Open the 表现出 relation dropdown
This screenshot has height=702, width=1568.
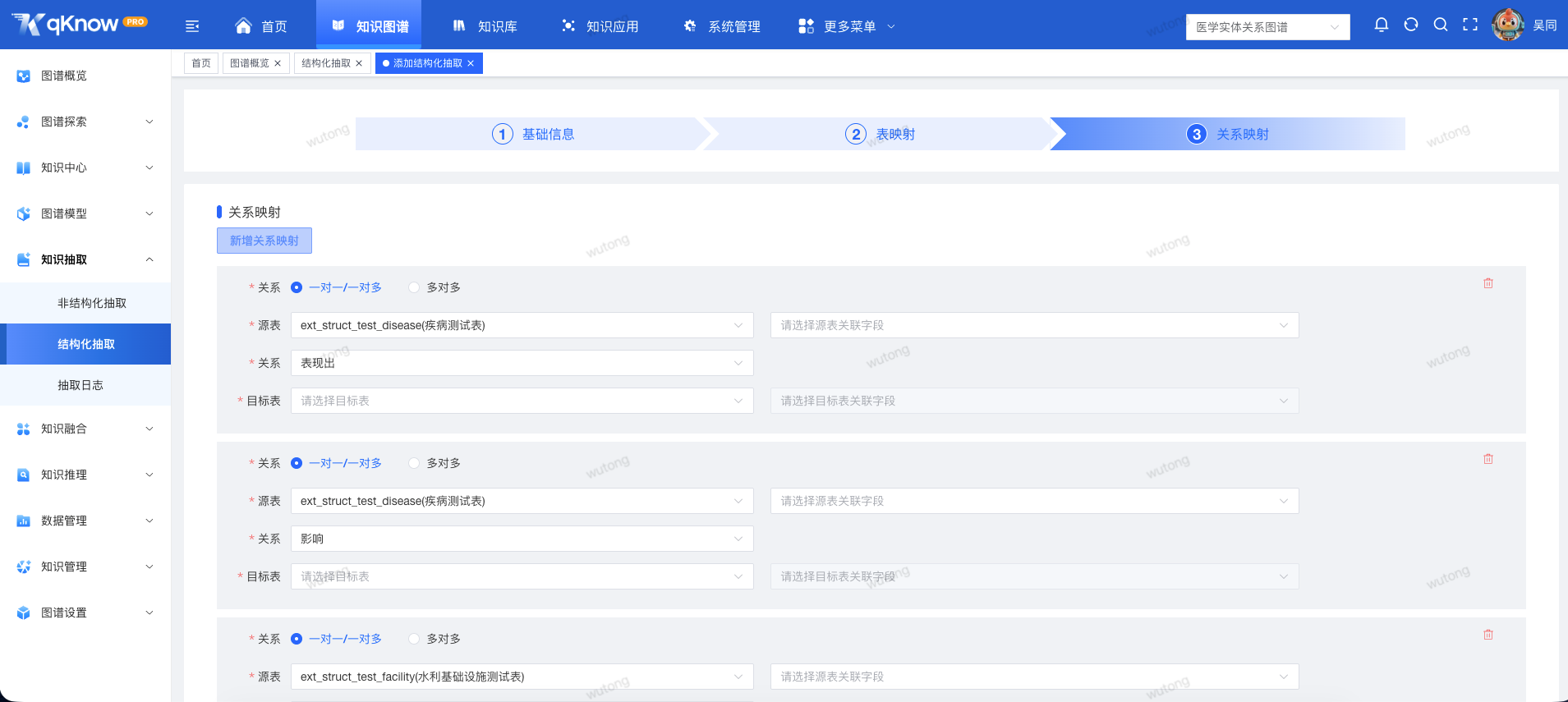[522, 363]
